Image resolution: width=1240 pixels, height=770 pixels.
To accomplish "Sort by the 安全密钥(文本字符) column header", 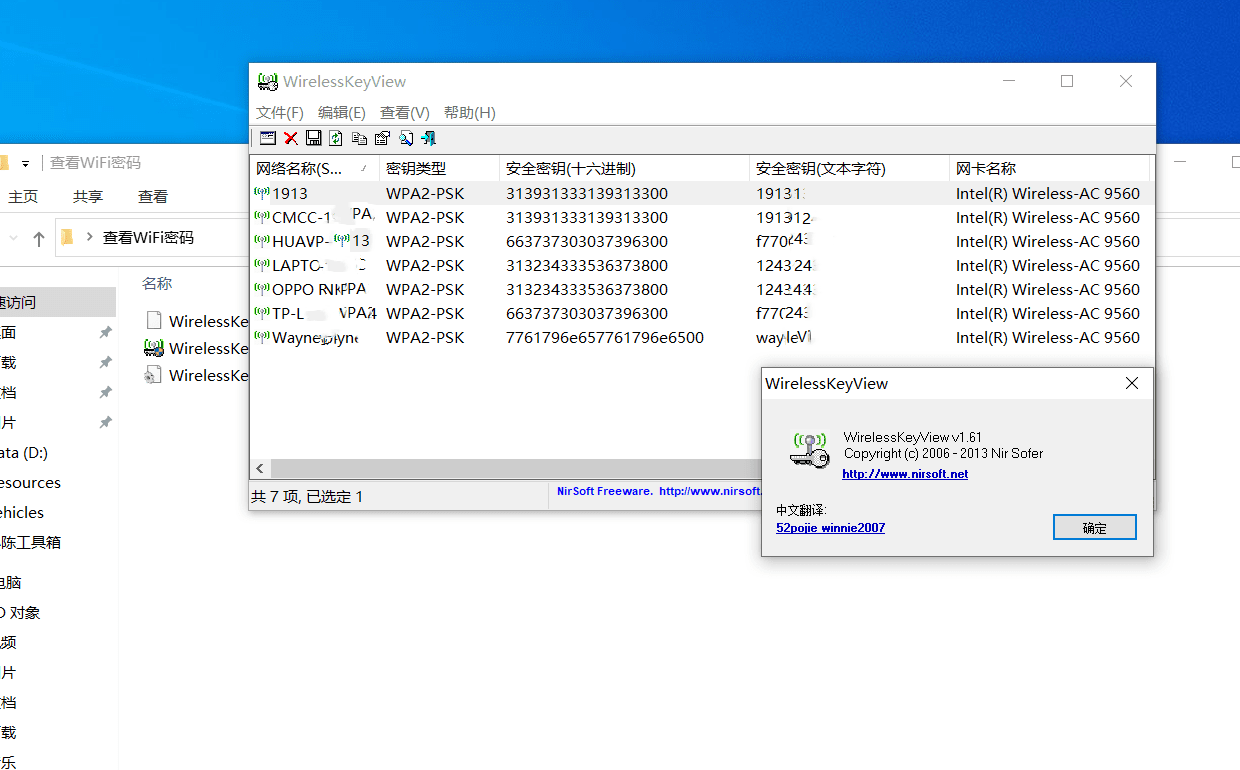I will point(849,169).
